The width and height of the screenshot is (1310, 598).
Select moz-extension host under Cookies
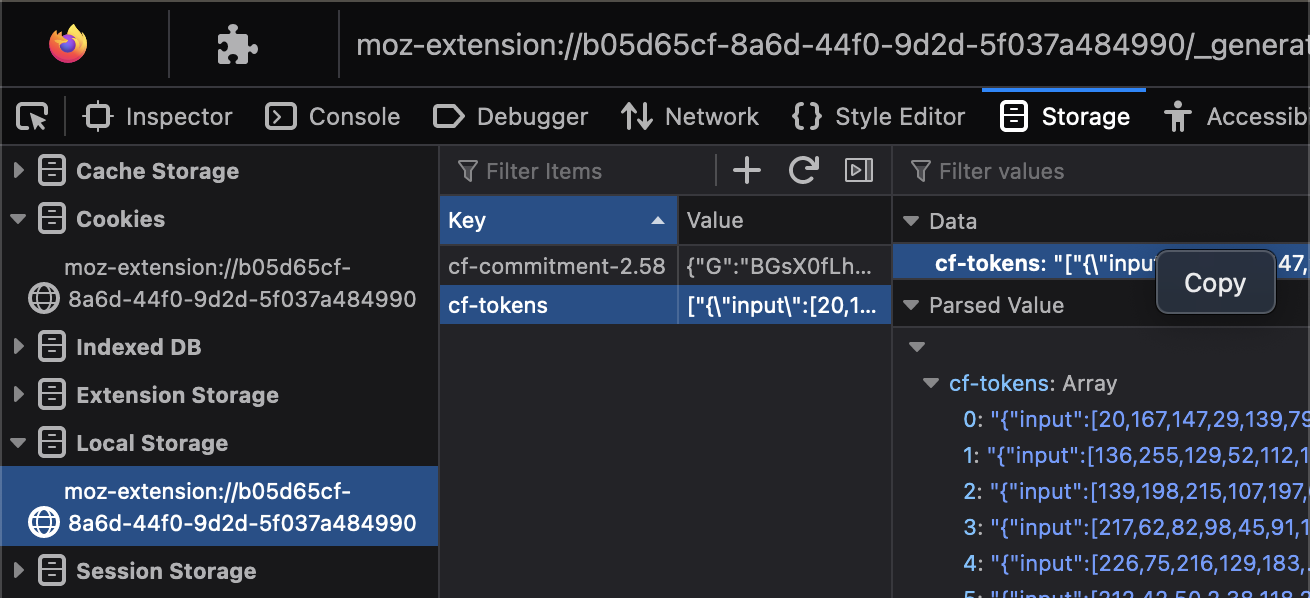[x=219, y=283]
